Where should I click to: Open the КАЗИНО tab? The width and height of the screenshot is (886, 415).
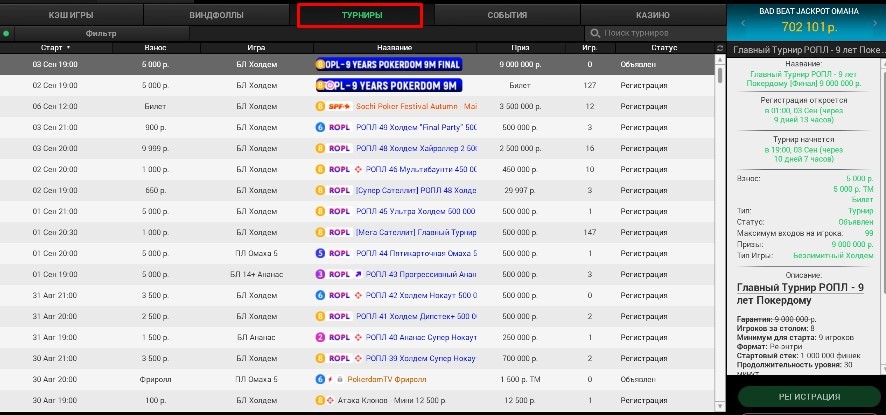[x=653, y=15]
